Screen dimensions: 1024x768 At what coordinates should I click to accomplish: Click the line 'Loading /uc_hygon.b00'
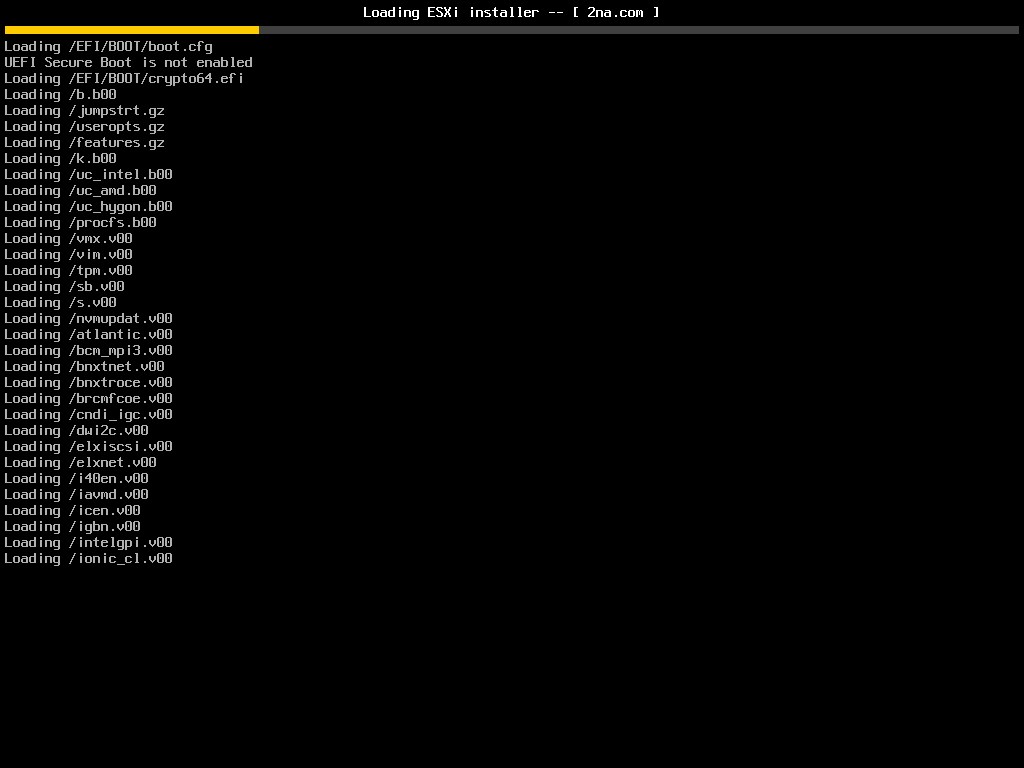[89, 206]
